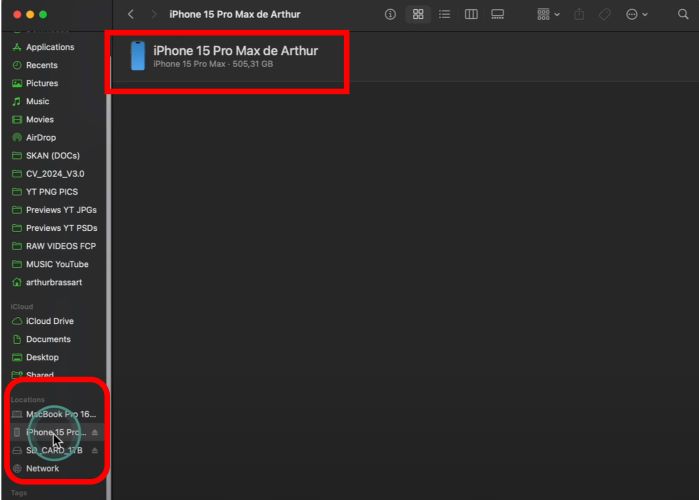Viewport: 699px width, 500px height.
Task: Select Shared in the sidebar
Action: [40, 375]
